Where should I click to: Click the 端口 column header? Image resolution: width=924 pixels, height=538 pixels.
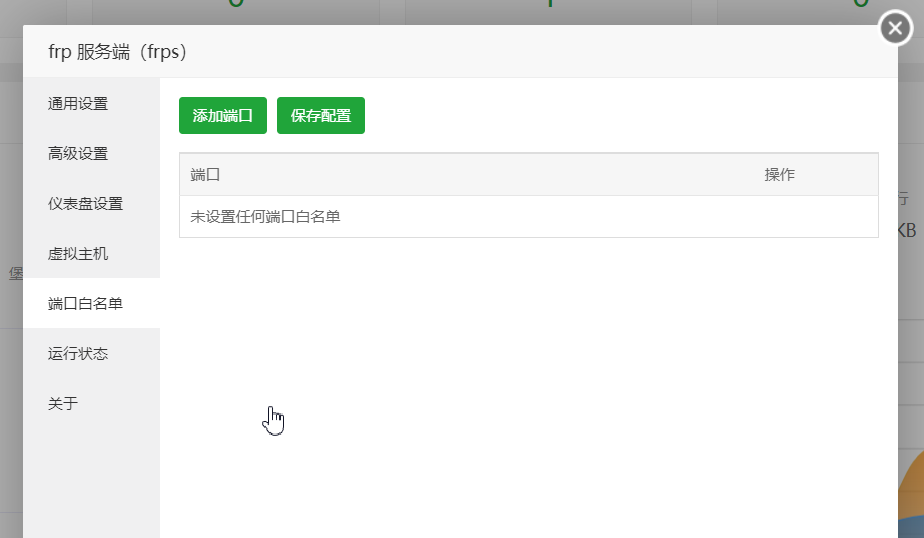click(x=205, y=174)
